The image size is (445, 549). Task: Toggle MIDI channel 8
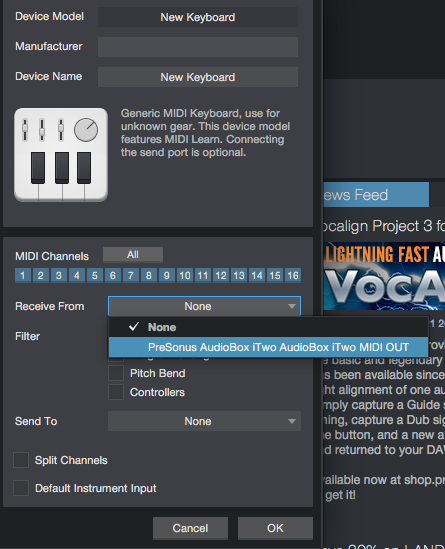[149, 276]
